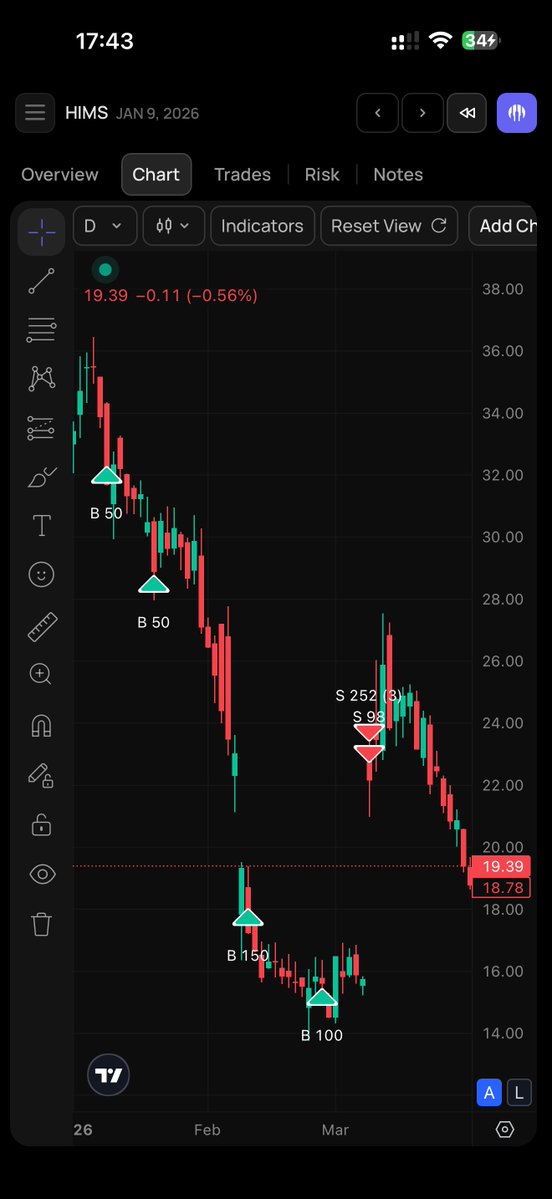
Task: Switch to the Overview tab
Action: click(60, 174)
